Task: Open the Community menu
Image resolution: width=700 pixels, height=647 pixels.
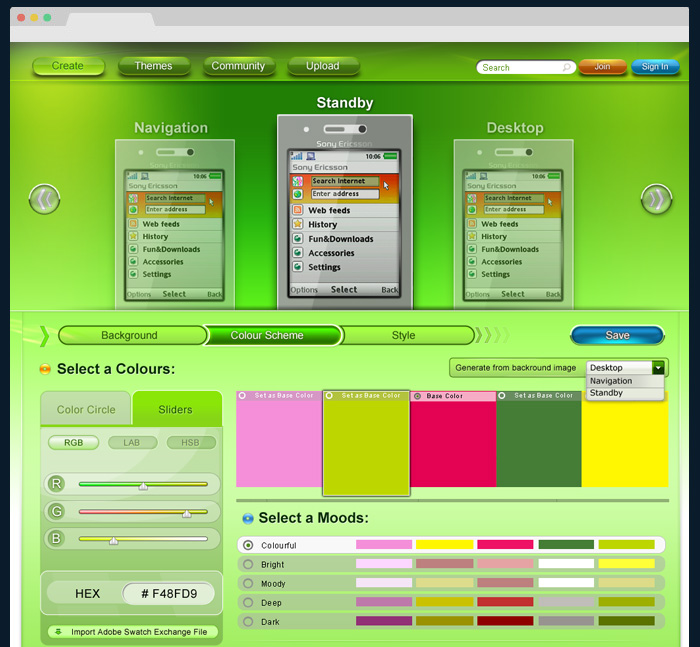Action: [x=238, y=66]
